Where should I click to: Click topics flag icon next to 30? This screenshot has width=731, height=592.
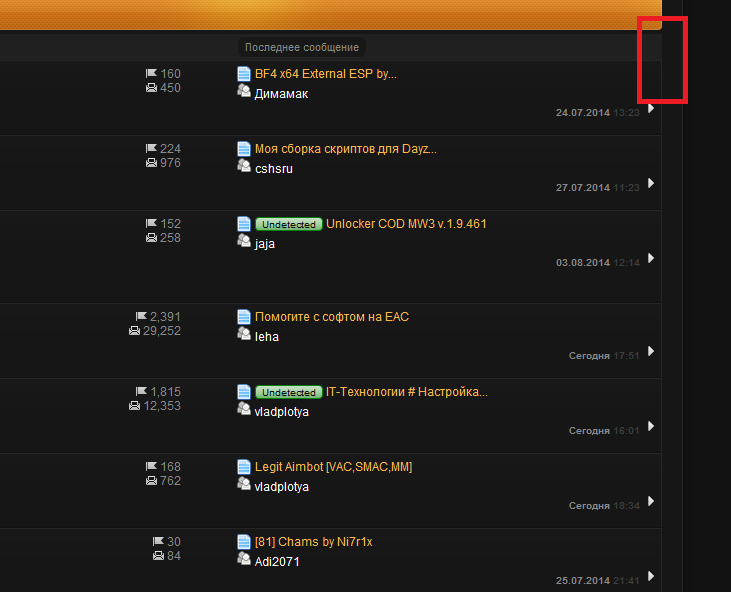point(158,541)
